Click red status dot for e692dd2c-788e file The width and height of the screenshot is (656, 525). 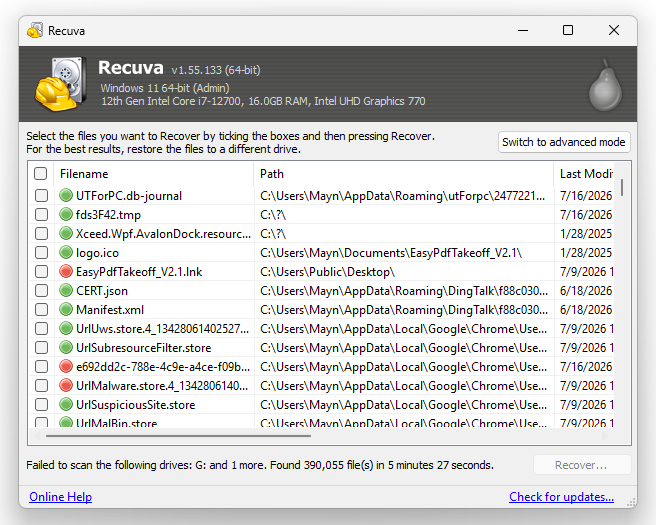click(x=66, y=366)
